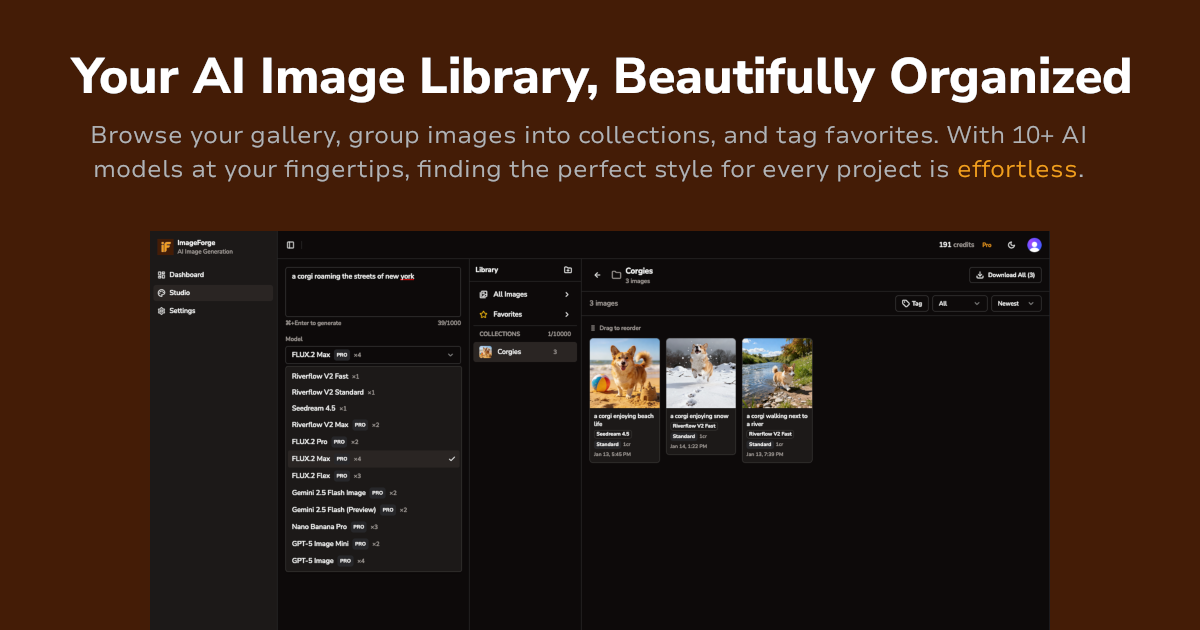
Task: Click the All Images gallery icon
Action: 484,294
